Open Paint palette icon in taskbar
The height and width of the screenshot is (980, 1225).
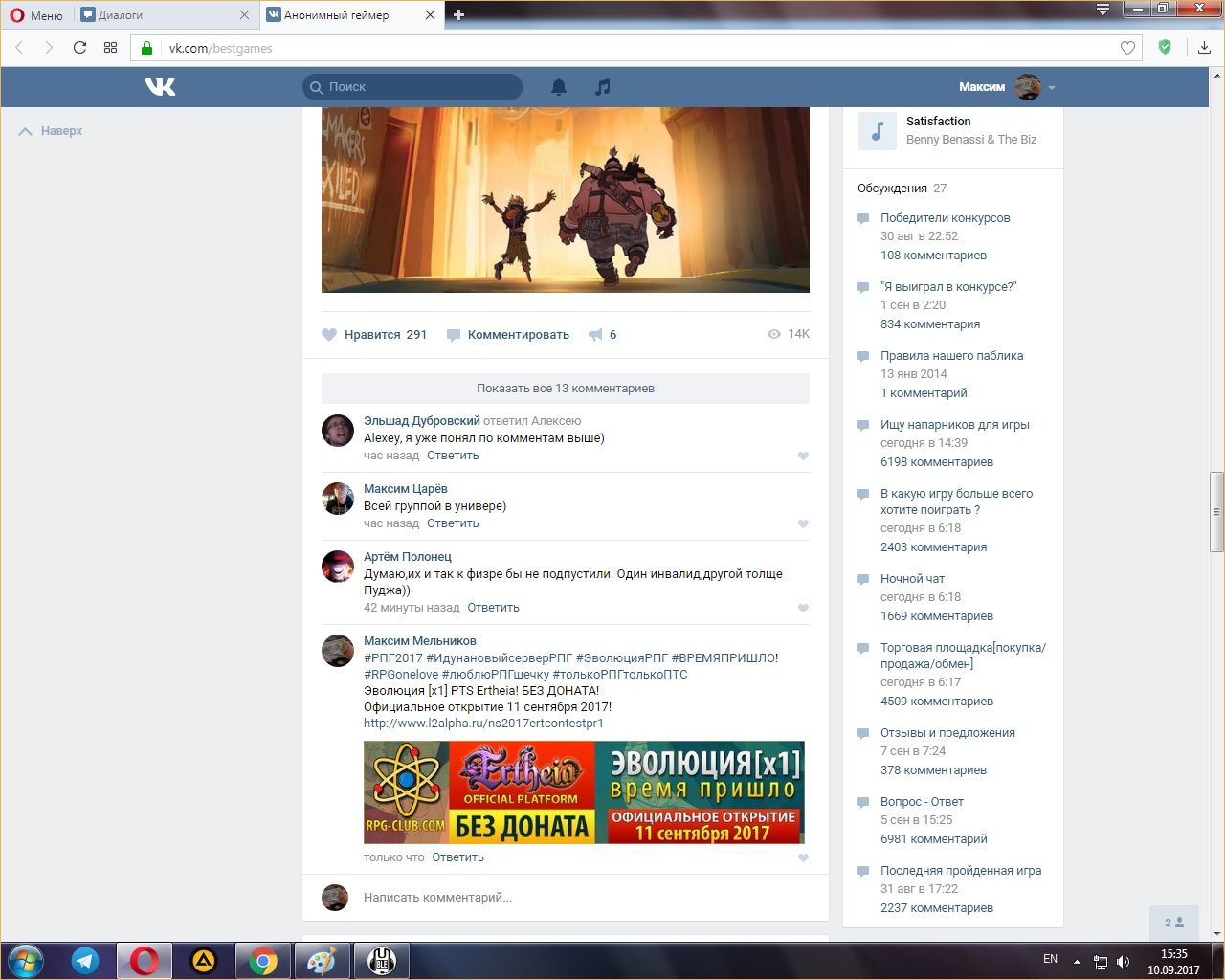[321, 961]
